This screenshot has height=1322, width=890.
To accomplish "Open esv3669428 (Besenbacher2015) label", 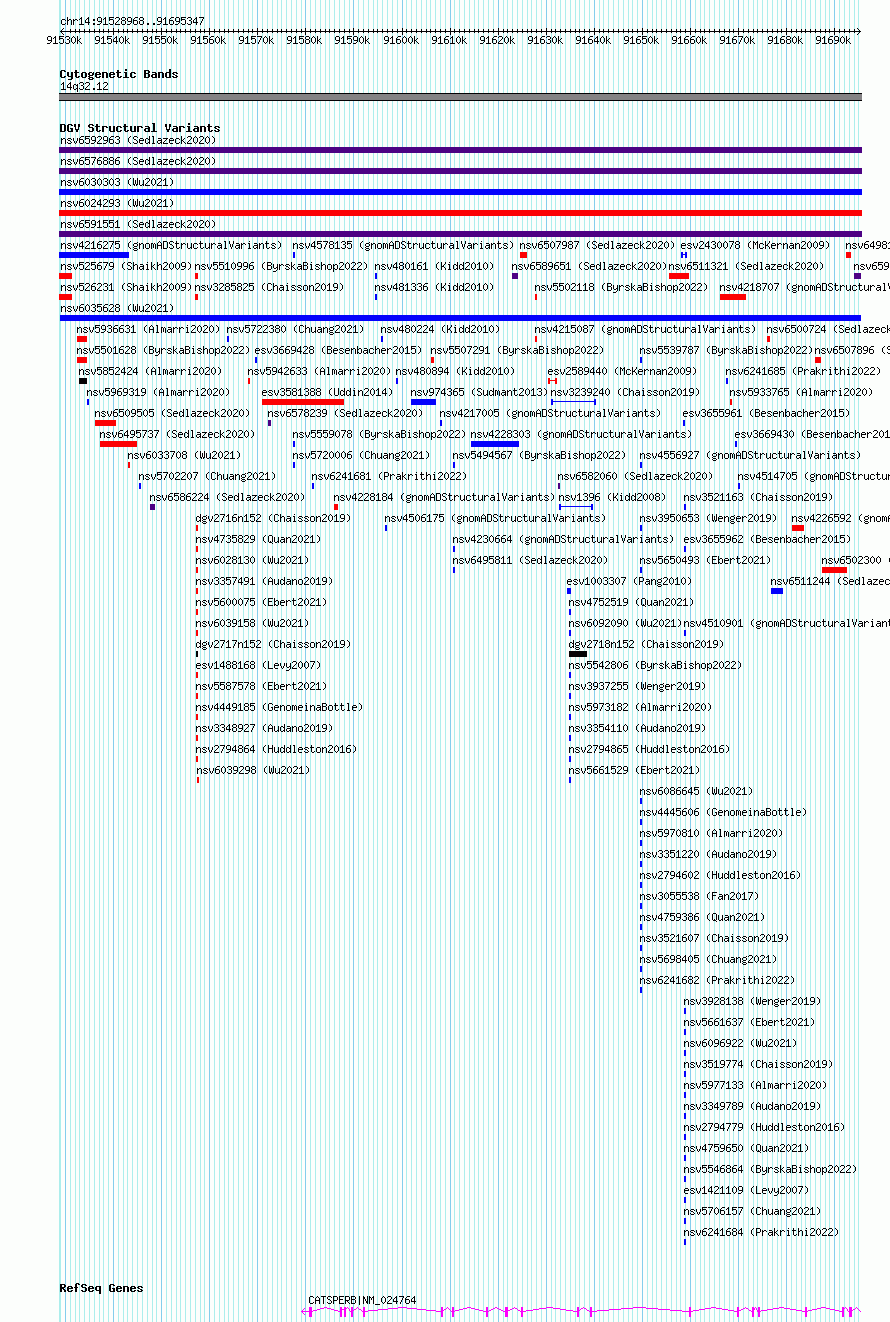I will point(338,350).
